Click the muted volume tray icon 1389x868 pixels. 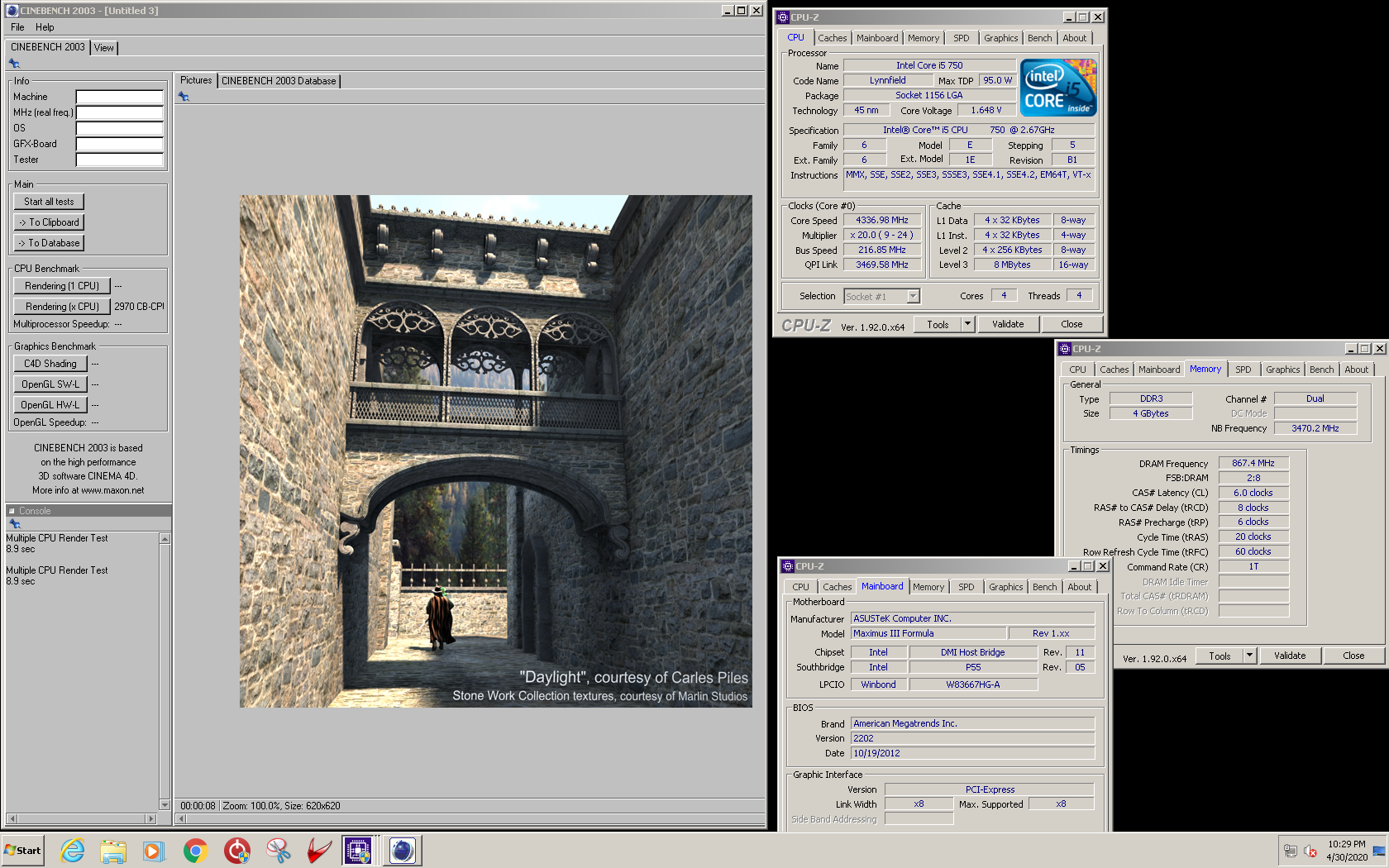point(1310,851)
